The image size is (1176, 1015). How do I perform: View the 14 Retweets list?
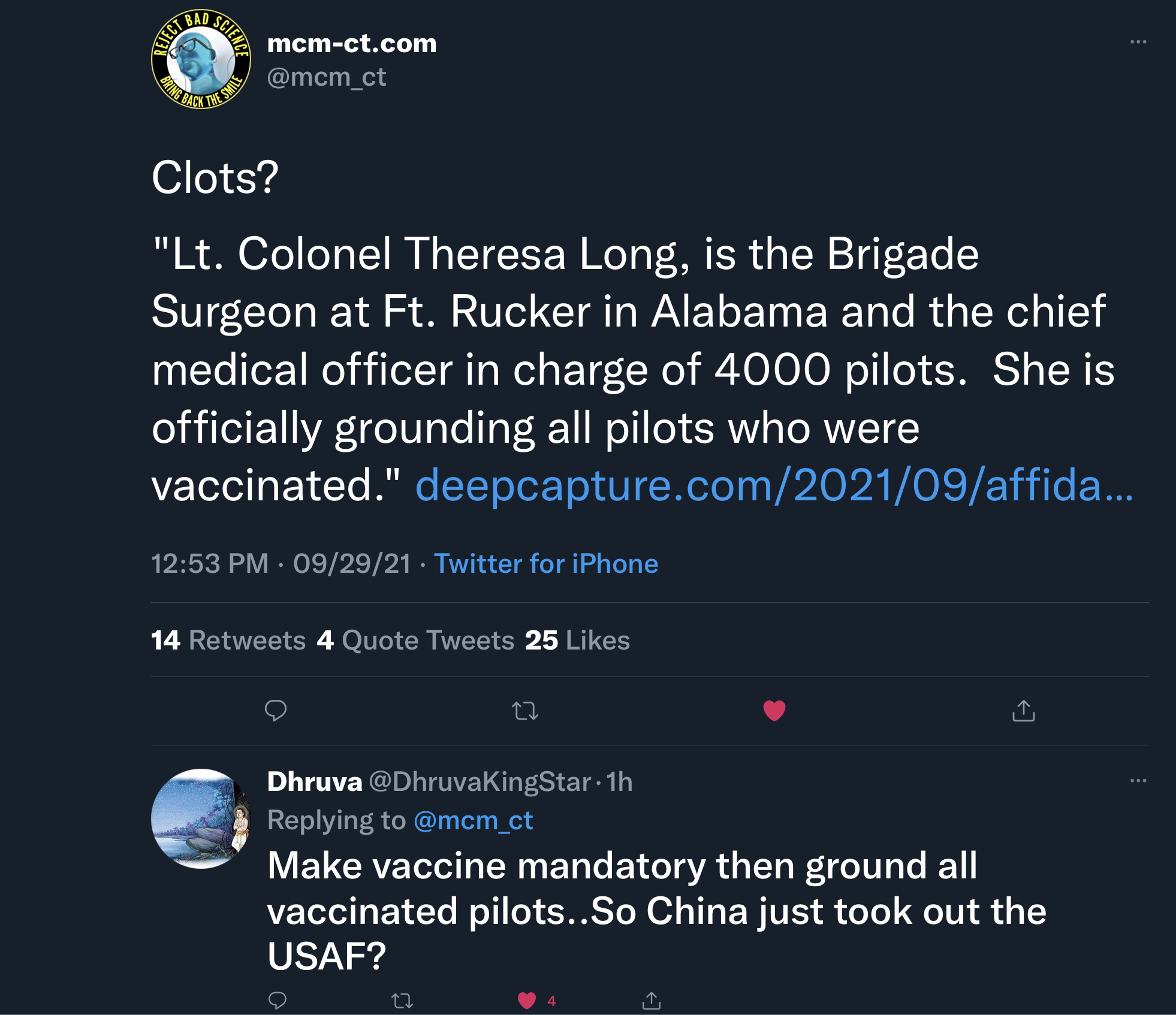(x=228, y=640)
